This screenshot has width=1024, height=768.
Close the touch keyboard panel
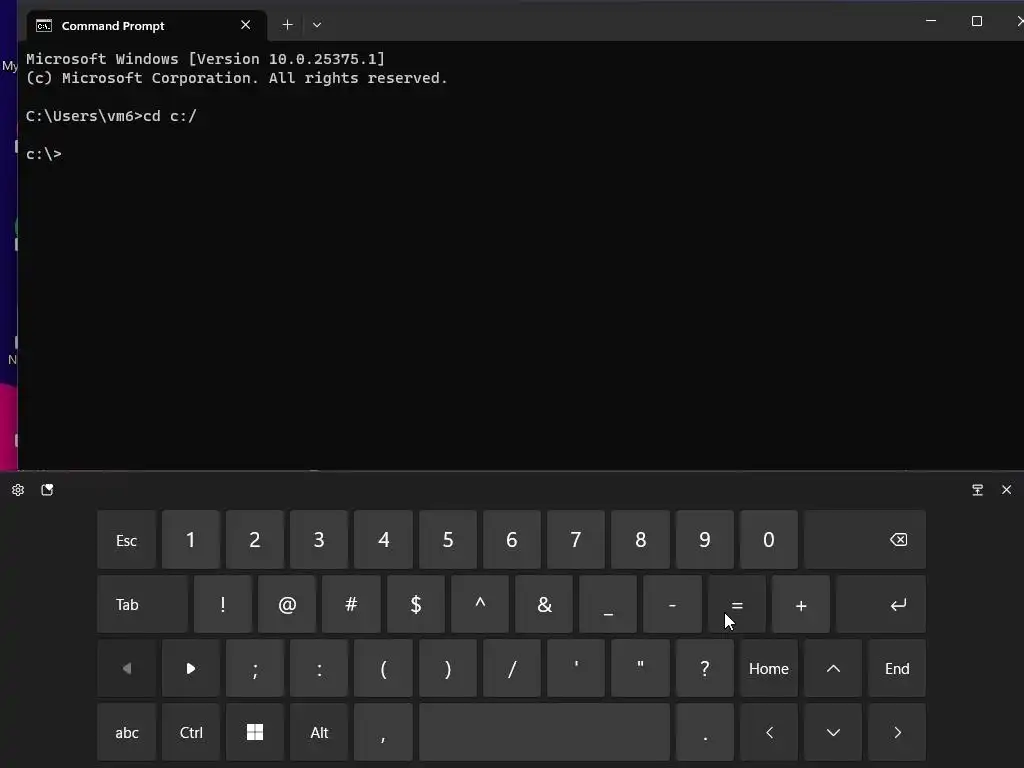1006,490
